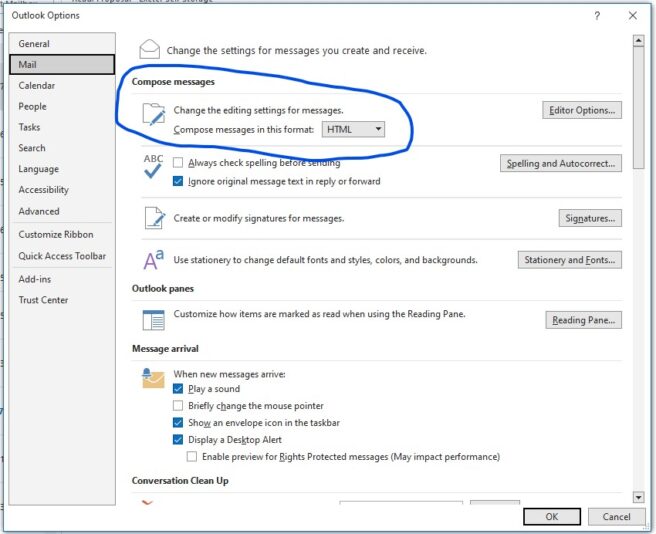
Task: Click the Editor Options button
Action: (582, 110)
